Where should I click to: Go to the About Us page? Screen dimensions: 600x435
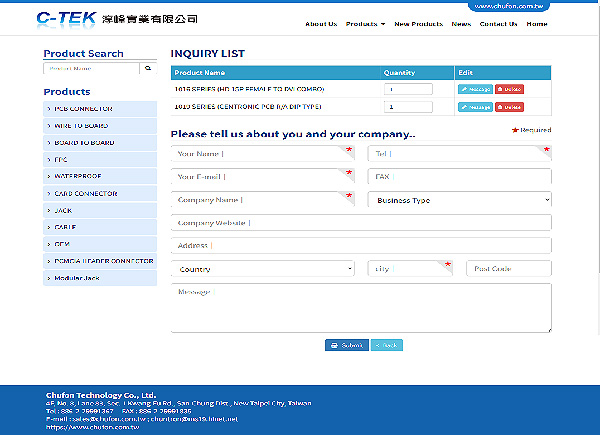click(321, 23)
